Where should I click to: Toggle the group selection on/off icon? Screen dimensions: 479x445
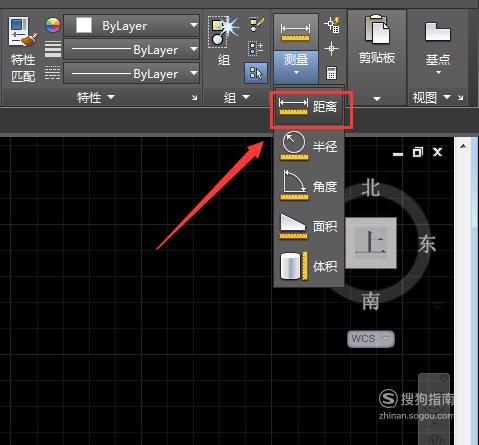(x=256, y=73)
